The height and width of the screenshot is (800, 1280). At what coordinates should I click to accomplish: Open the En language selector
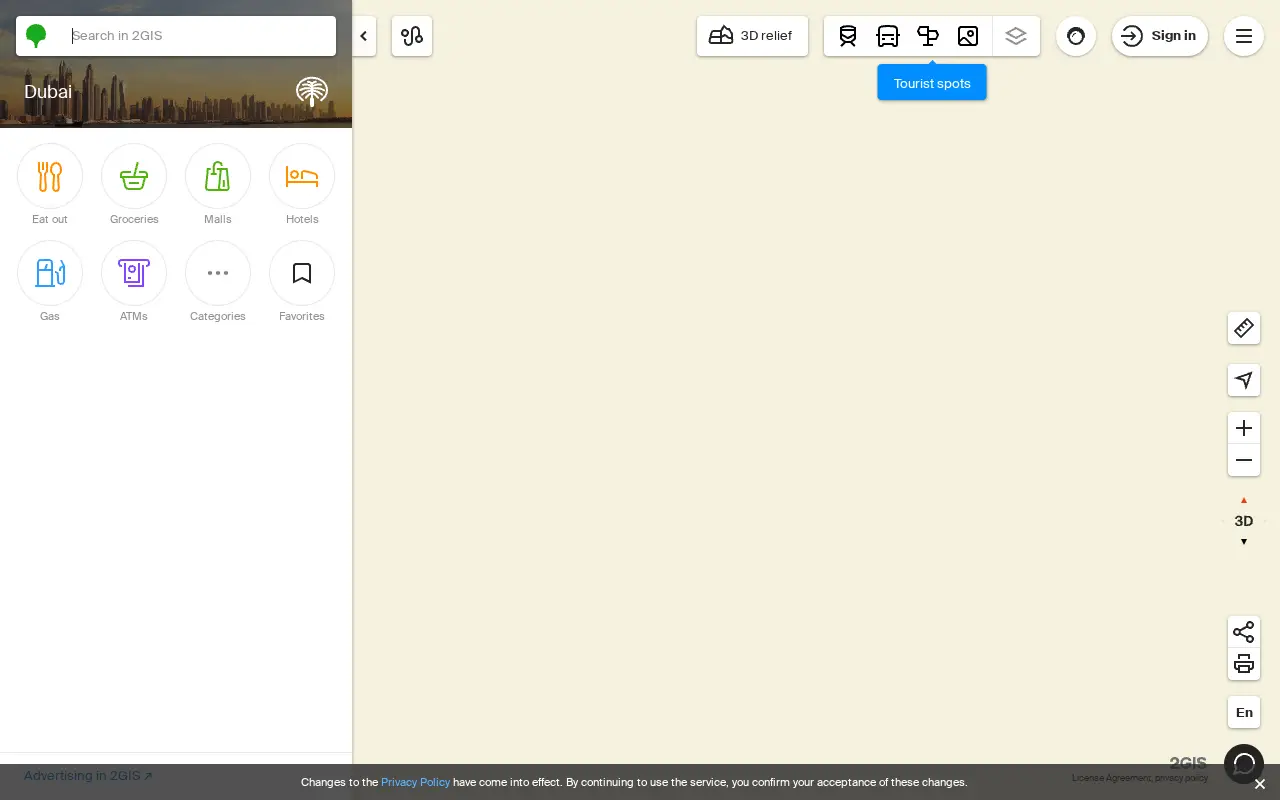[1244, 712]
